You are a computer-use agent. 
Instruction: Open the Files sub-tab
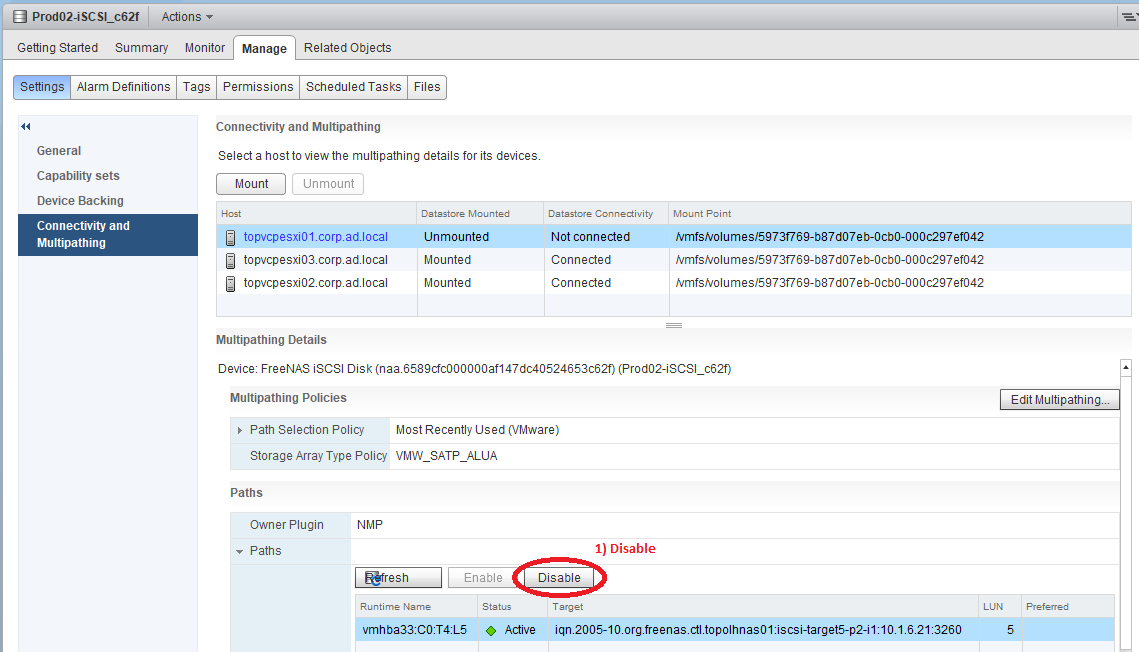(426, 87)
